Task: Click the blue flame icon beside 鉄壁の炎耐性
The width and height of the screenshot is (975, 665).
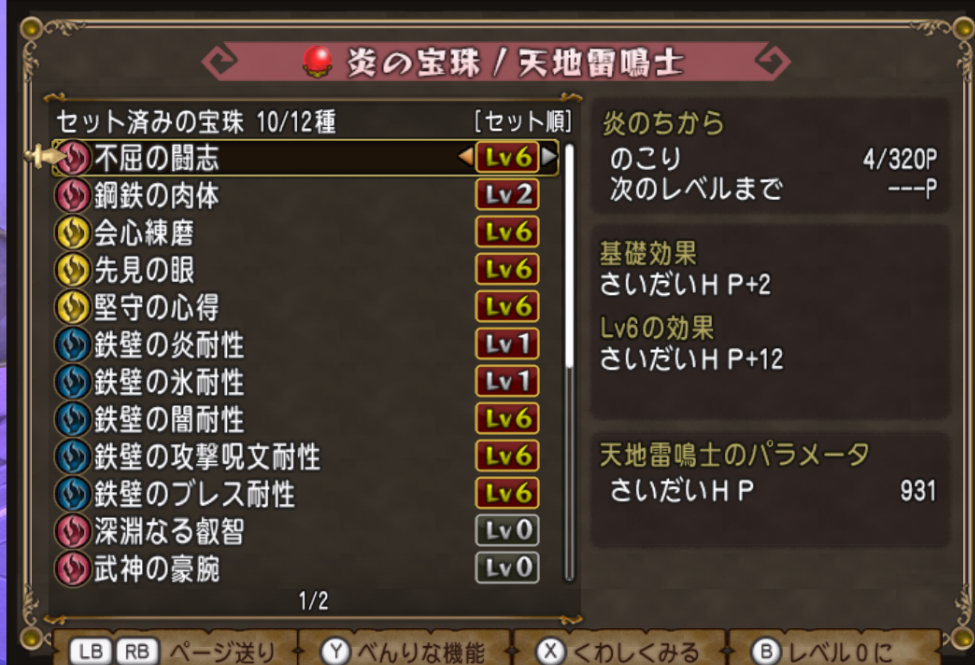Action: [73, 345]
